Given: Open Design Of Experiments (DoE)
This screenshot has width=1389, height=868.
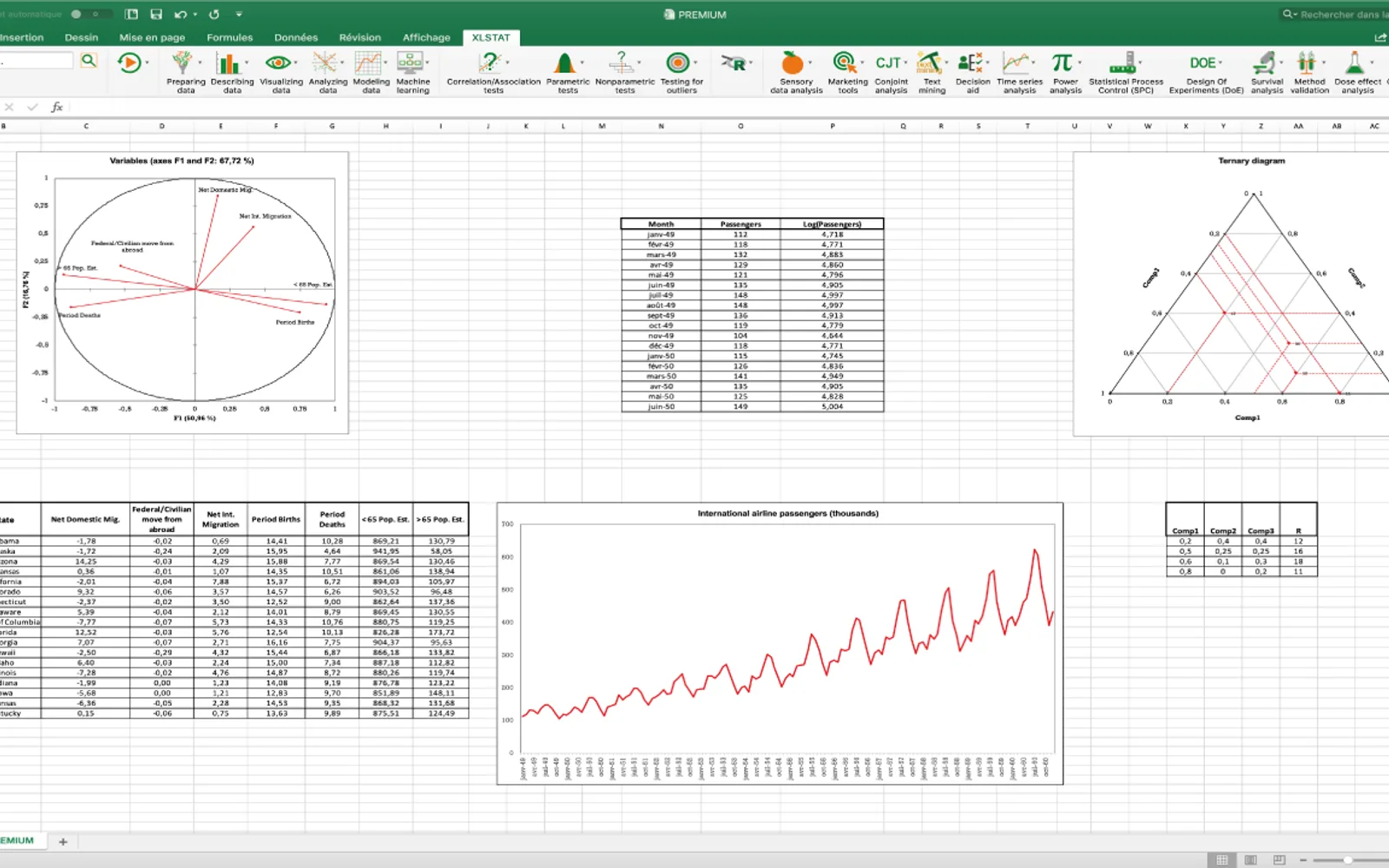Looking at the screenshot, I should coord(1206,72).
